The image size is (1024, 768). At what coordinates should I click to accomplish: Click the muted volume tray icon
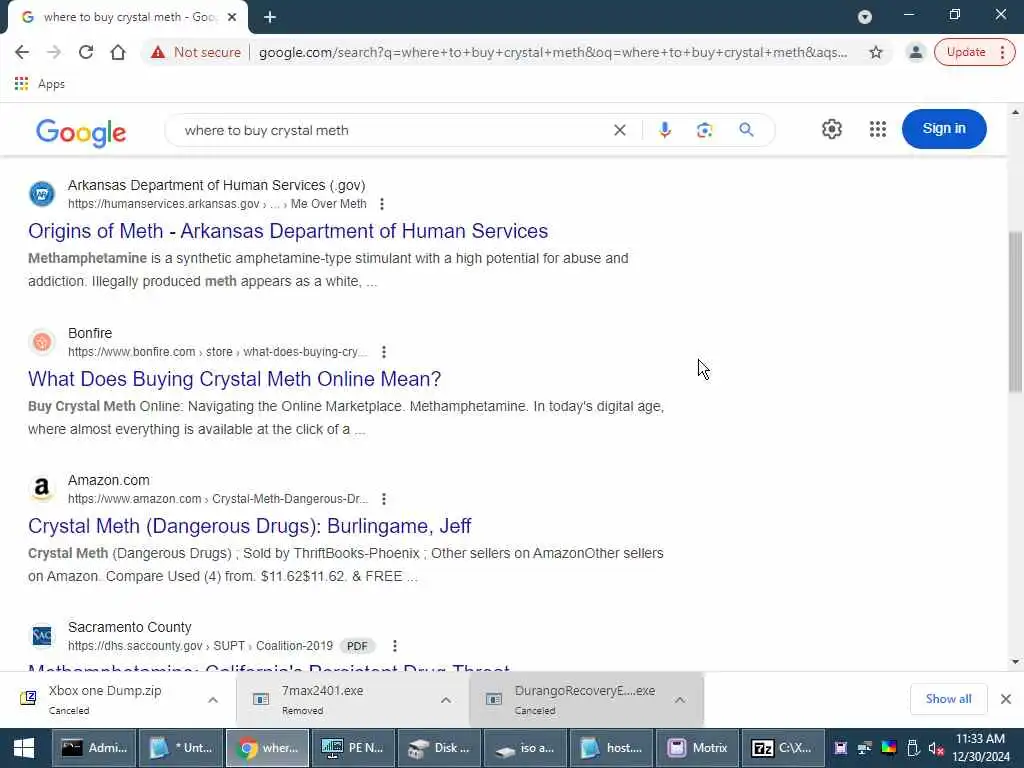click(936, 748)
